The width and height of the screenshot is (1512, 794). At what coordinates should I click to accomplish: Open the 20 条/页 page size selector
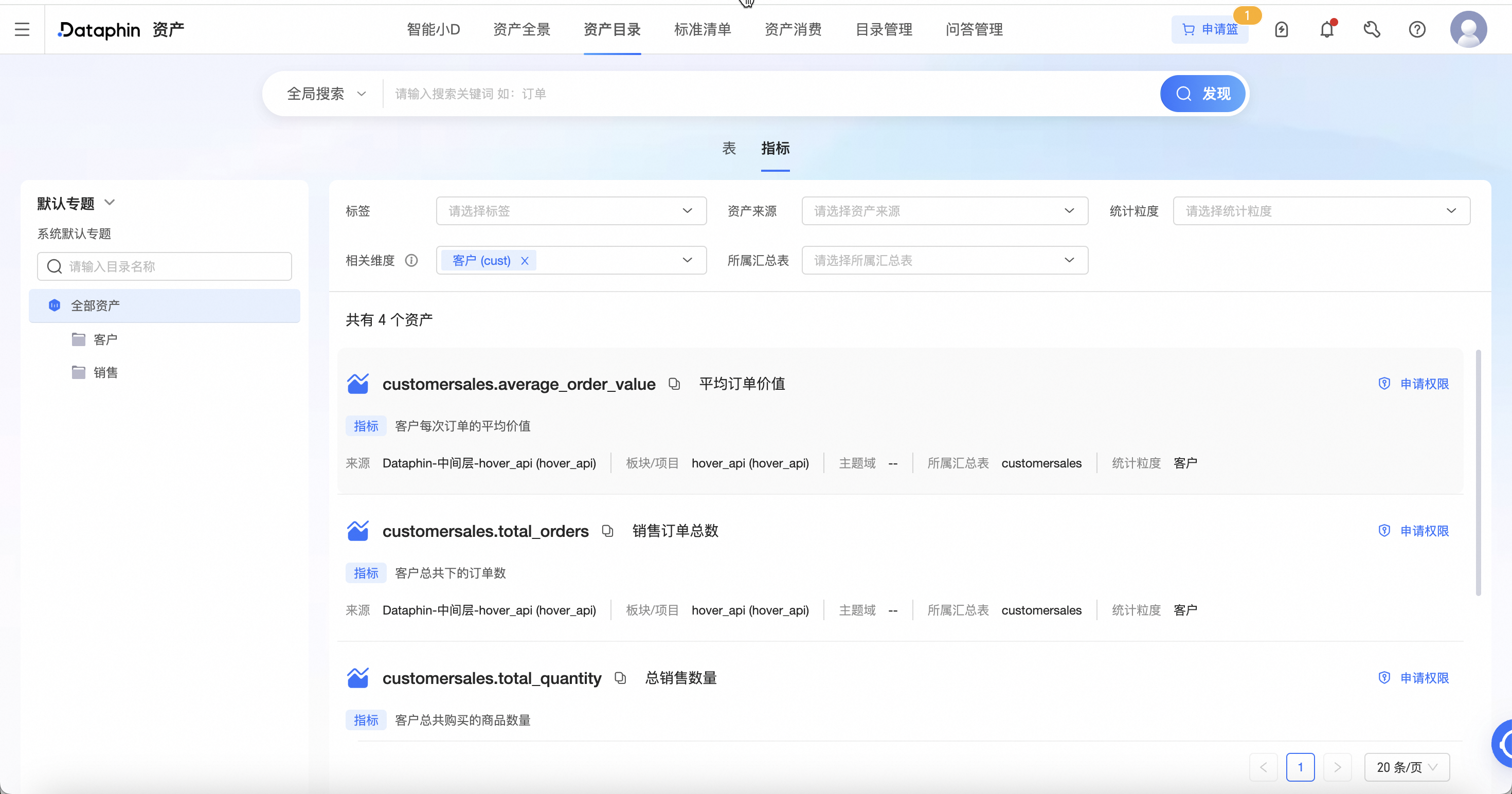[1407, 767]
